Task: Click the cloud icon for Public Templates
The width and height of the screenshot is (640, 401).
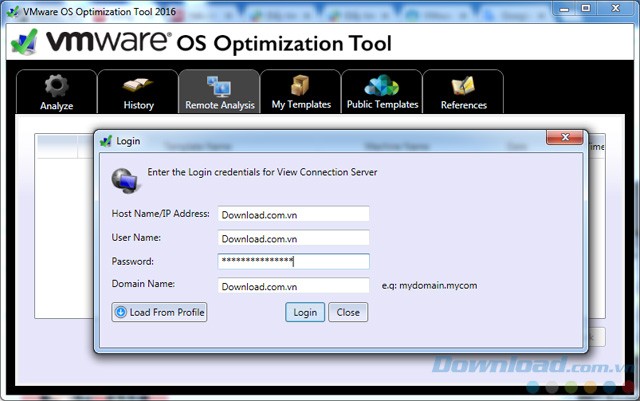Action: coord(381,85)
